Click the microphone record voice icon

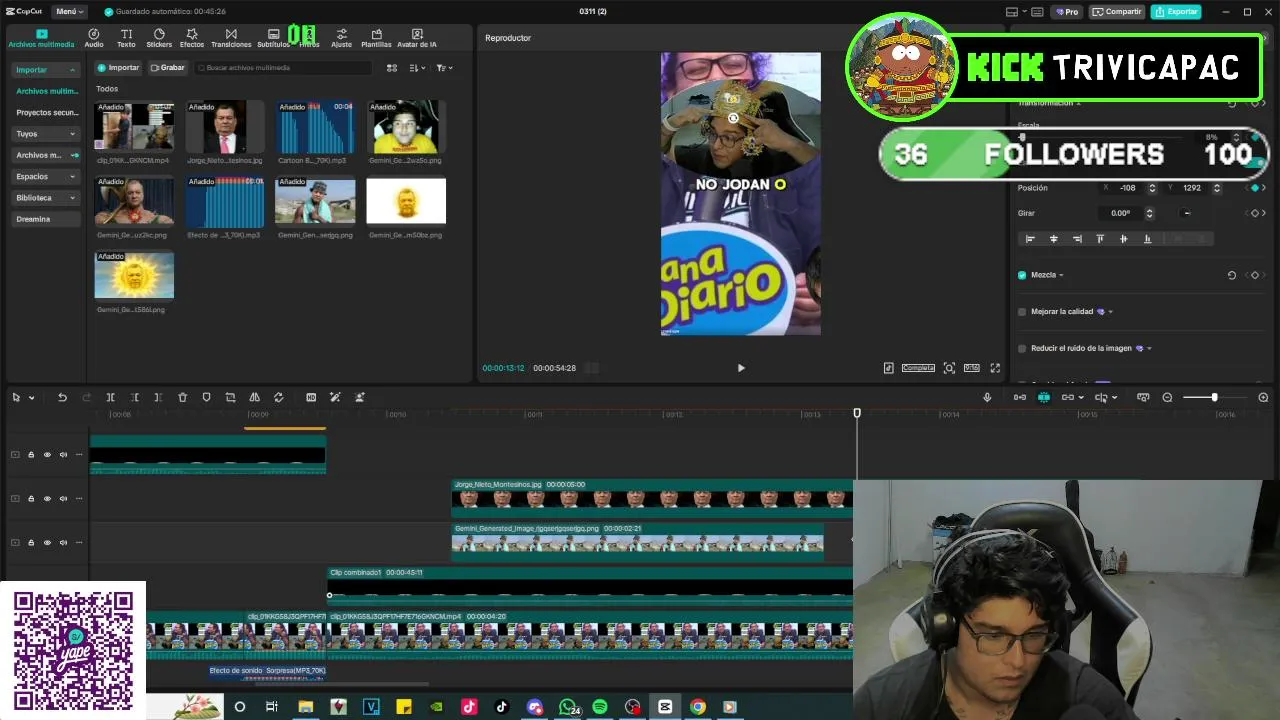(x=987, y=397)
